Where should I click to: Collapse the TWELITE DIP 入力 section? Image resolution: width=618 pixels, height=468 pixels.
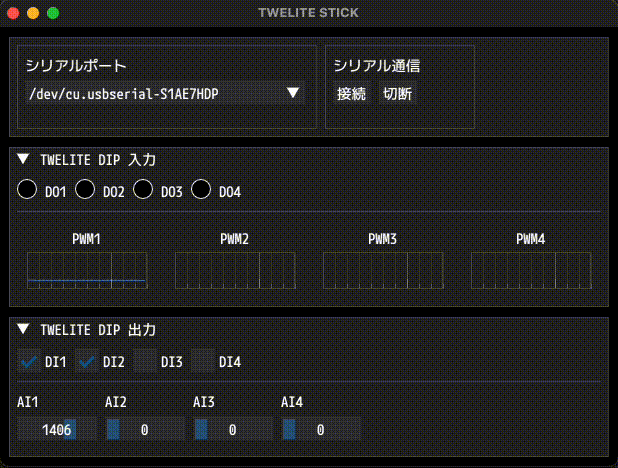click(23, 159)
